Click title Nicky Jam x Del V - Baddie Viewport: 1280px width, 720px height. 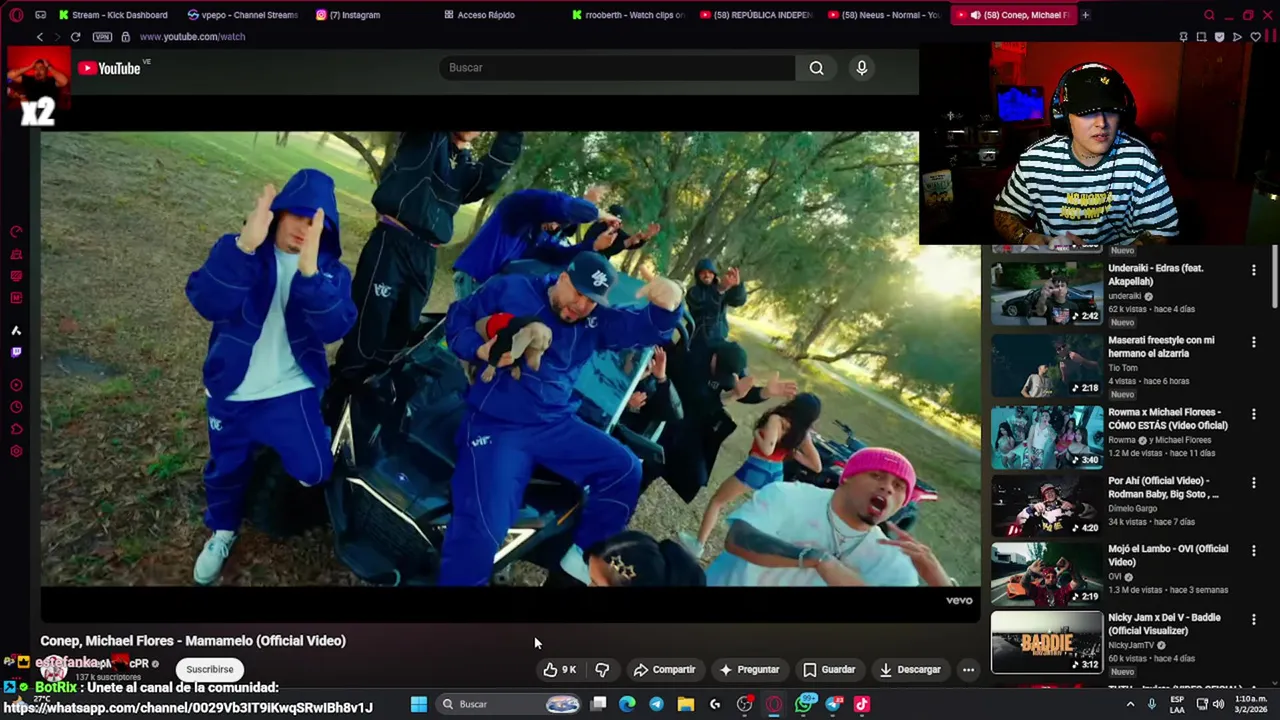click(x=1164, y=624)
